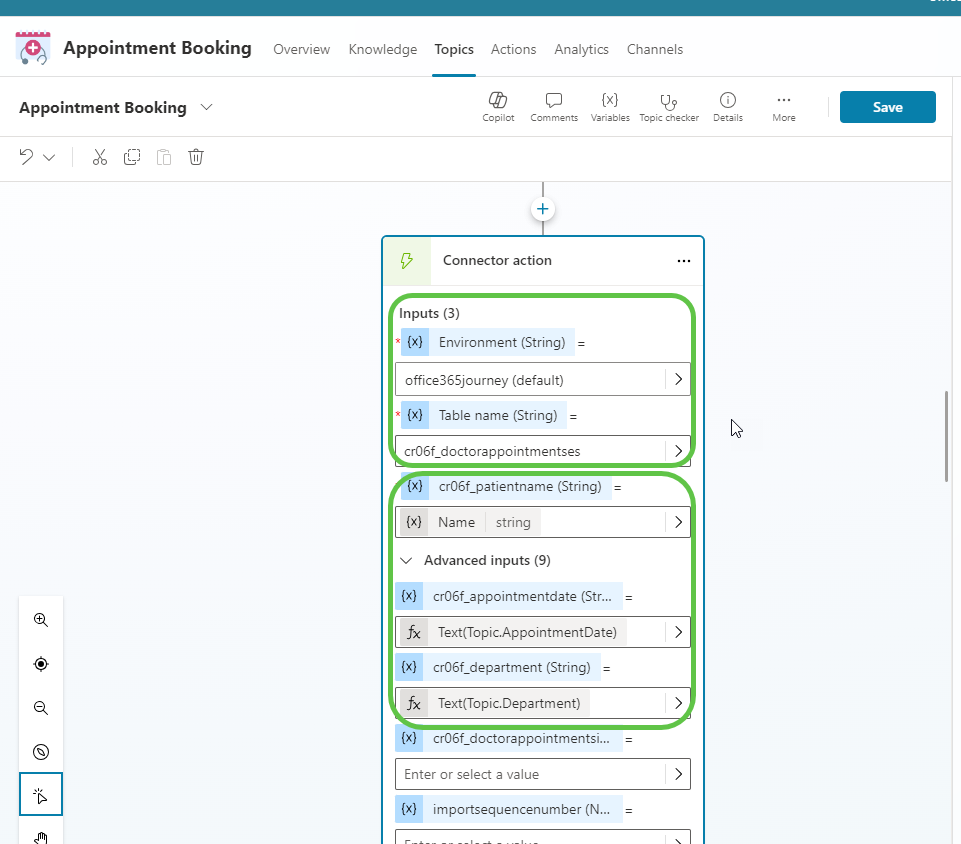Save the Appointment Booking topic
Viewport: 961px width, 844px height.
pyautogui.click(x=887, y=106)
